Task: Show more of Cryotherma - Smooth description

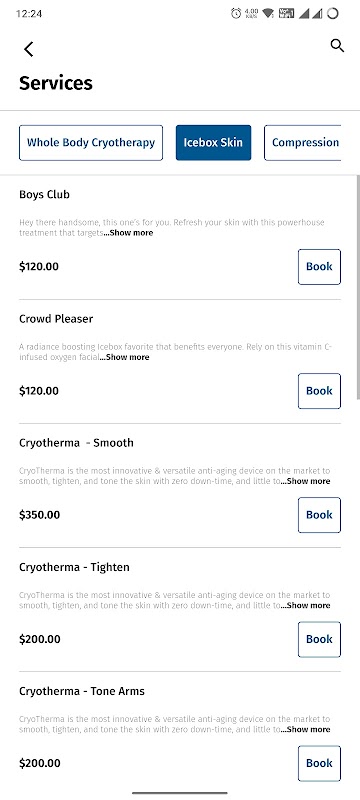Action: pyautogui.click(x=305, y=481)
